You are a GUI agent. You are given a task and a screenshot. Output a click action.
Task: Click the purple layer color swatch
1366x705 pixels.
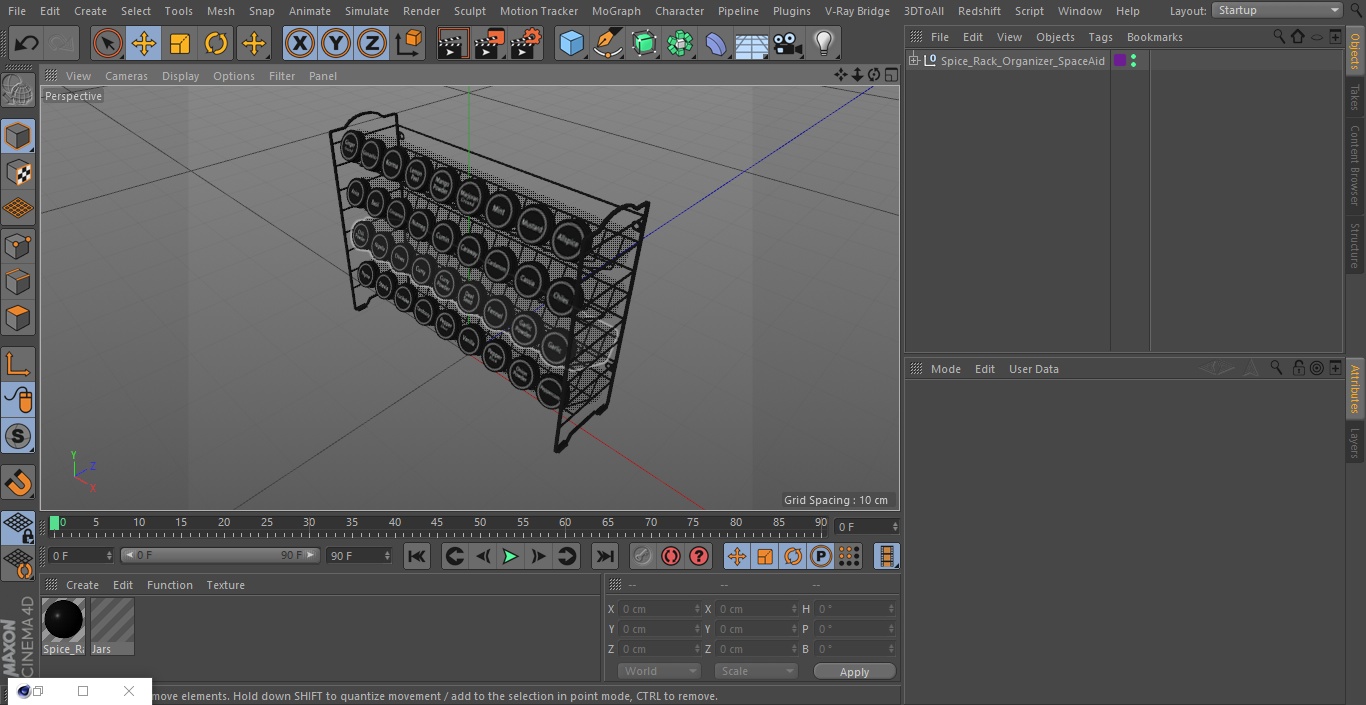click(1120, 61)
